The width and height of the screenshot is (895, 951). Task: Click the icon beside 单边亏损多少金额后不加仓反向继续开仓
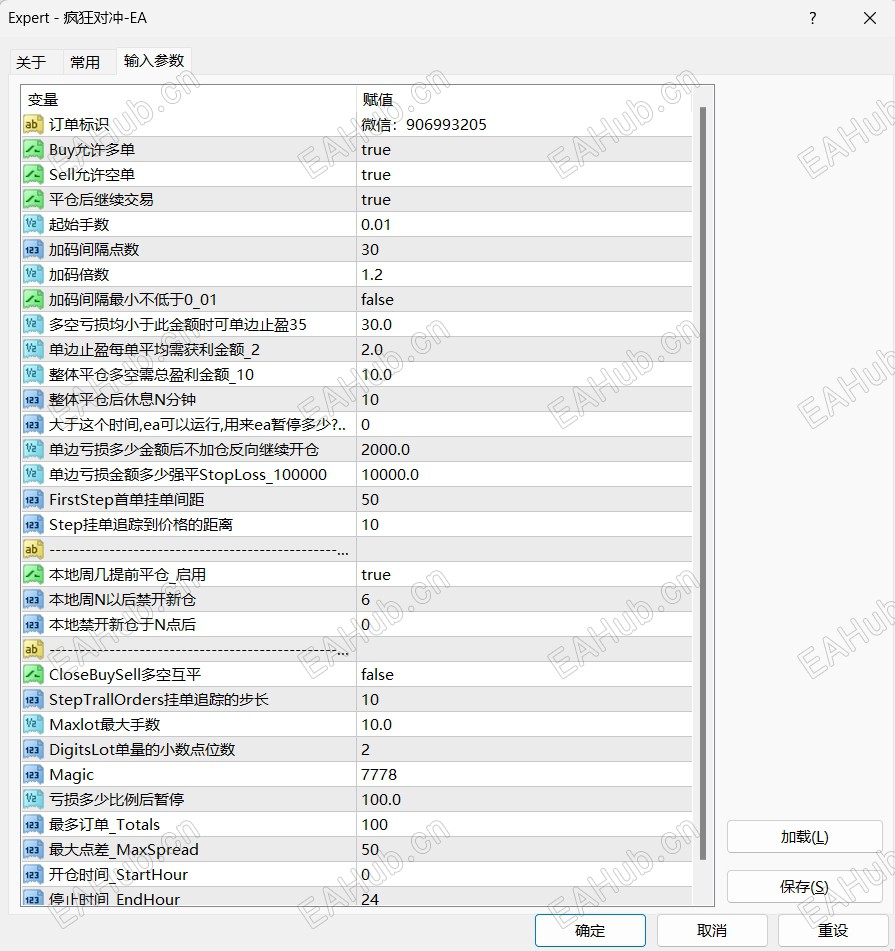click(x=33, y=449)
